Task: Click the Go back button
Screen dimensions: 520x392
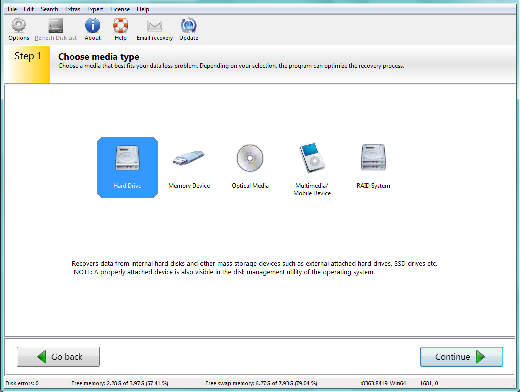Action: [x=58, y=357]
